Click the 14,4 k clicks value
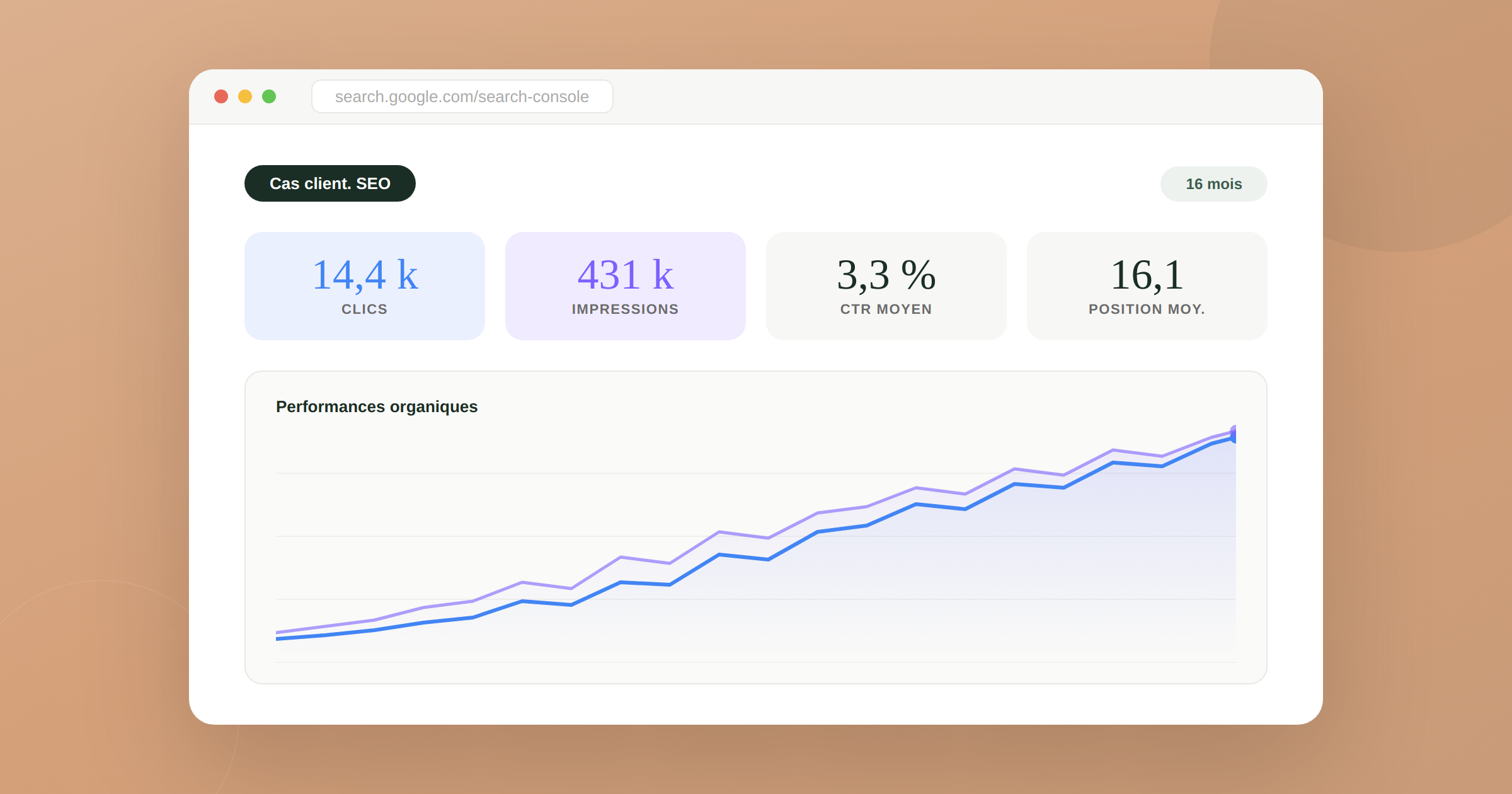This screenshot has height=794, width=1512. (x=364, y=275)
